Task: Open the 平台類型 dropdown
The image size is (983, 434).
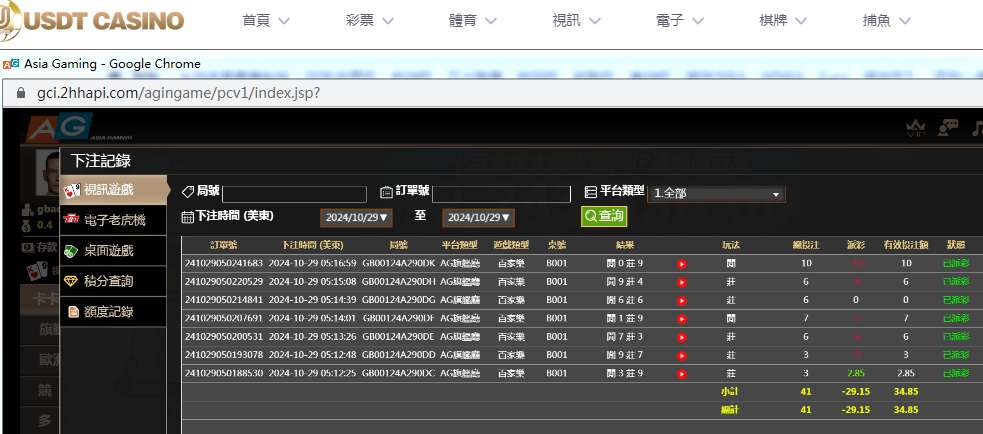Action: [716, 194]
